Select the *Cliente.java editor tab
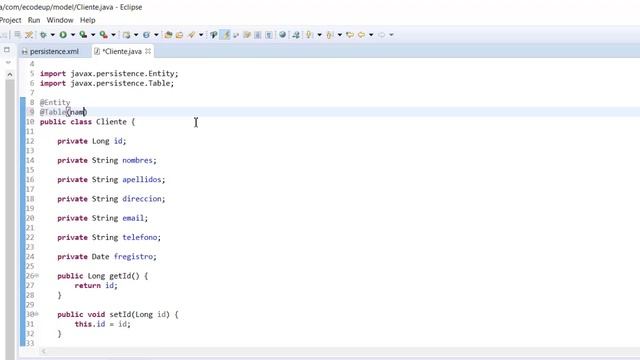Viewport: 640px width, 360px height. (x=122, y=51)
